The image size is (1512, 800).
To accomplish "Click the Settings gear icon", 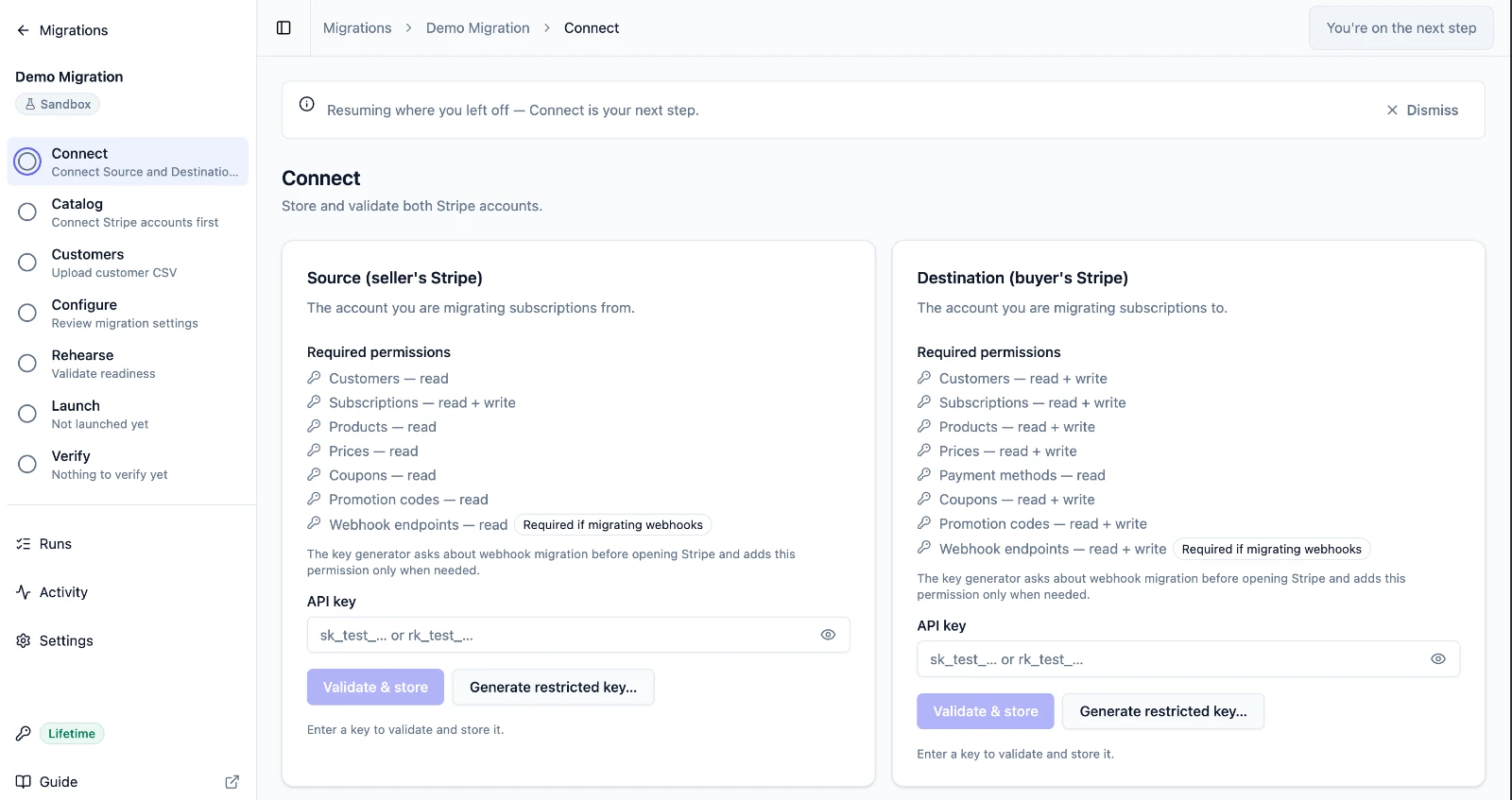I will [24, 640].
